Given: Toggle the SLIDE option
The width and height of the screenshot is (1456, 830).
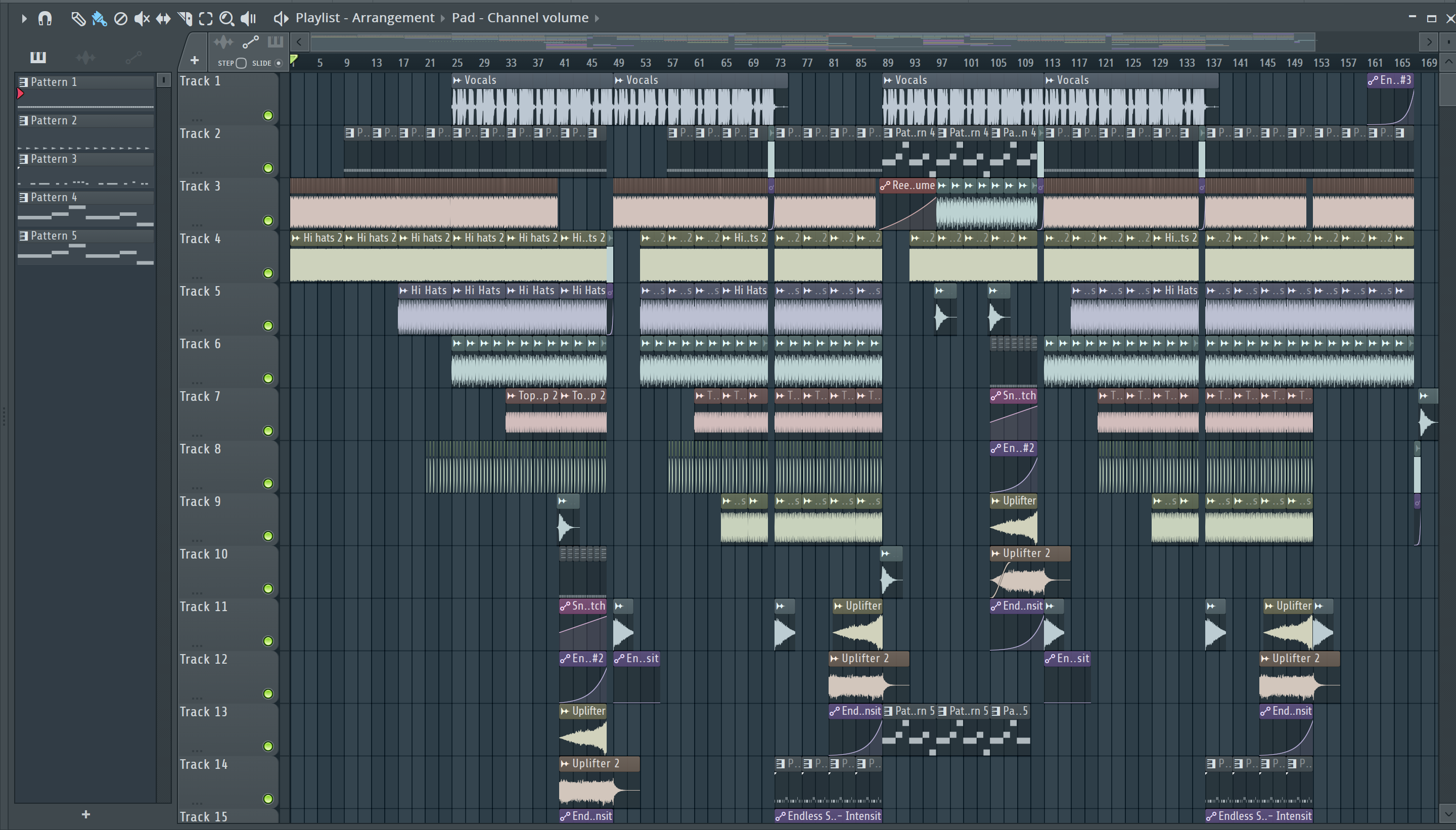Looking at the screenshot, I should (x=279, y=63).
